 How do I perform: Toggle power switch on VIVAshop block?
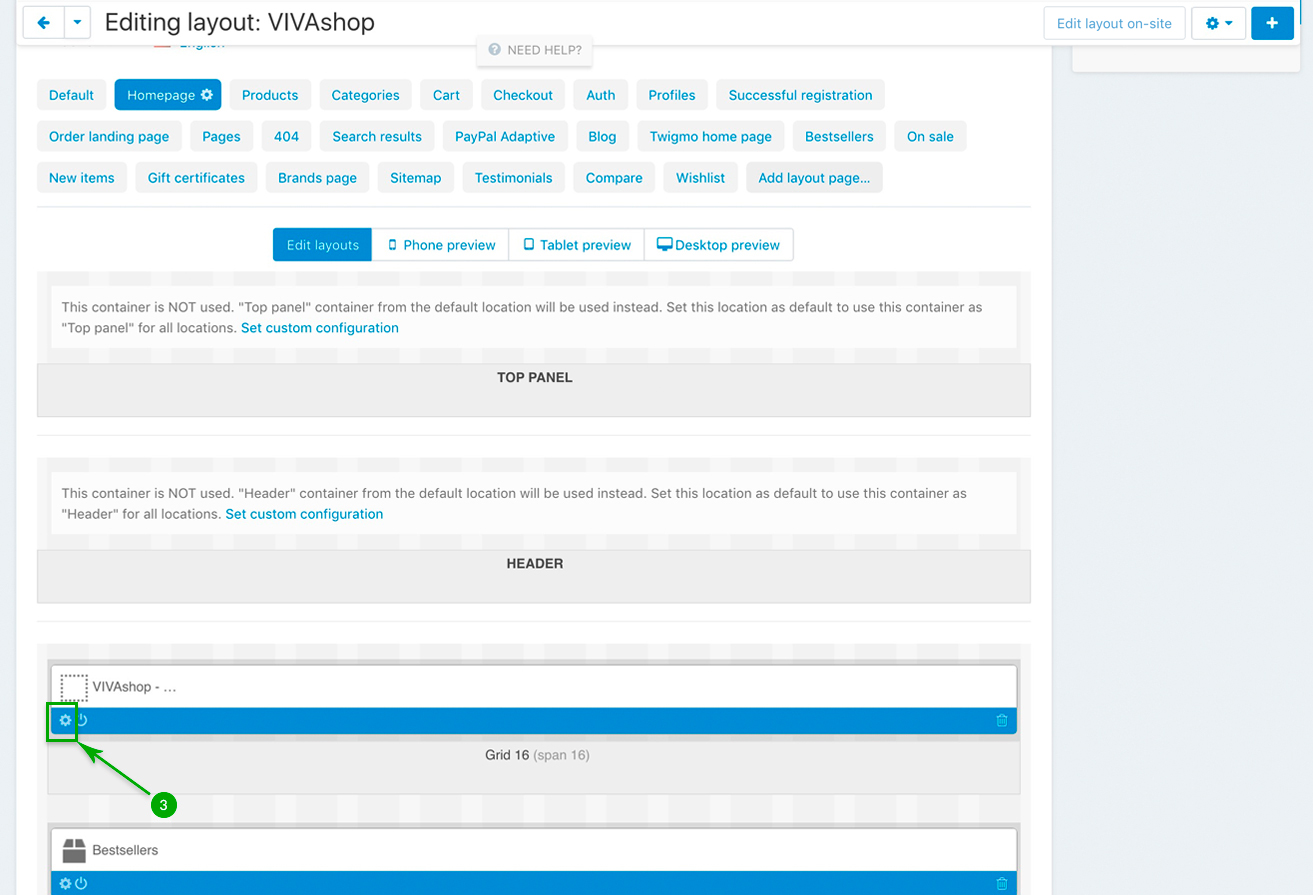(x=82, y=720)
